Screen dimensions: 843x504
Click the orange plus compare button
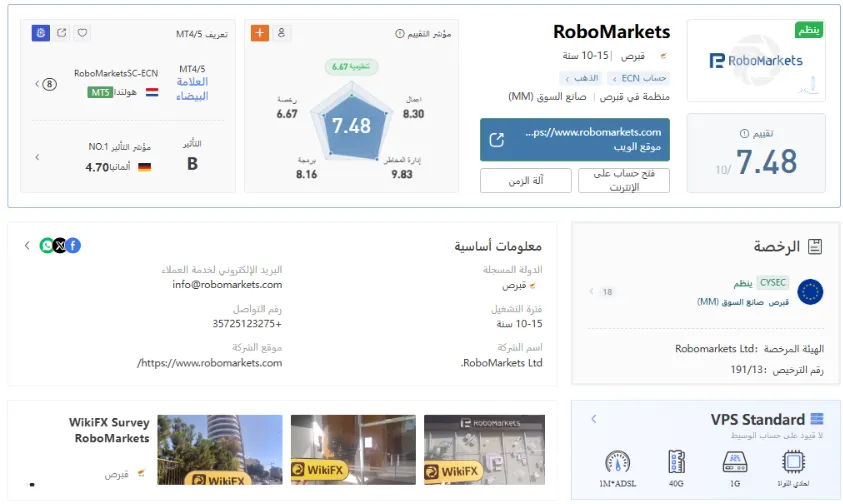(x=260, y=33)
